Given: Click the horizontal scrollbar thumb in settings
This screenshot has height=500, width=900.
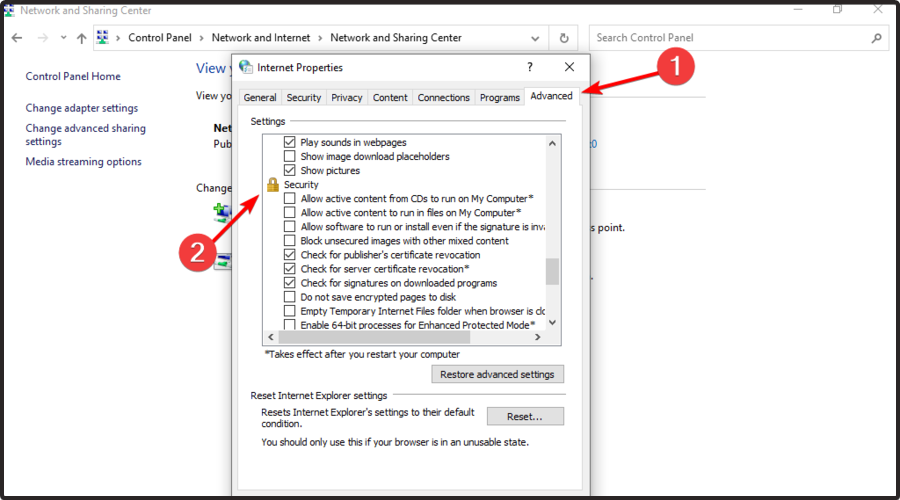Looking at the screenshot, I should coord(374,337).
